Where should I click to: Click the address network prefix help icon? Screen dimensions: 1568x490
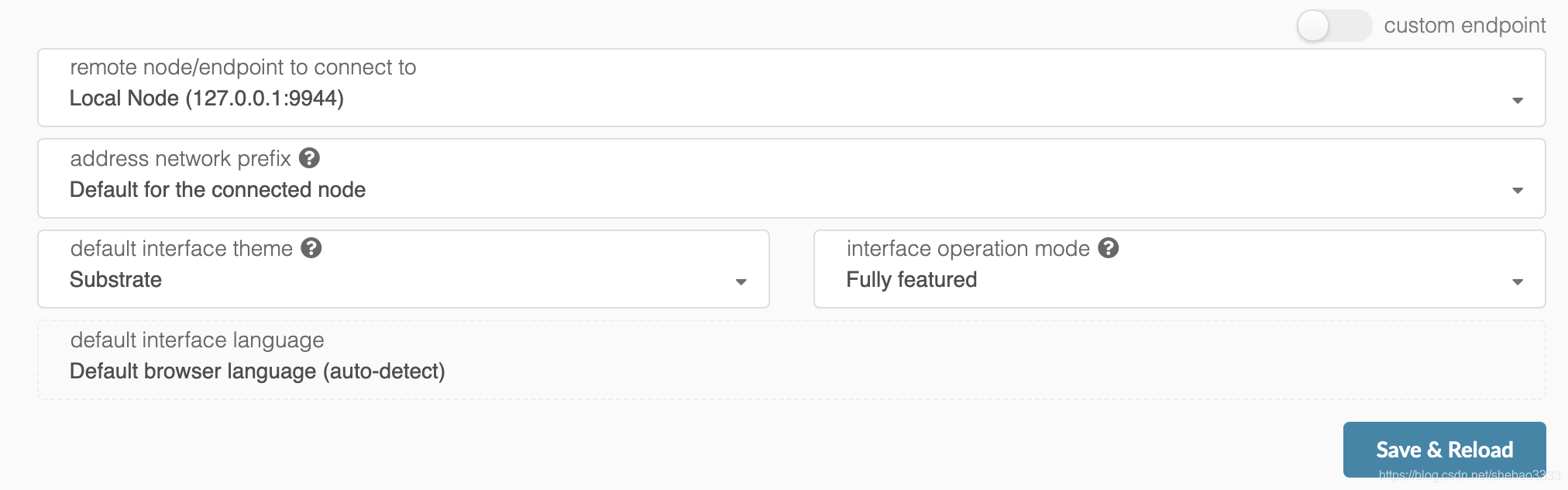point(309,158)
